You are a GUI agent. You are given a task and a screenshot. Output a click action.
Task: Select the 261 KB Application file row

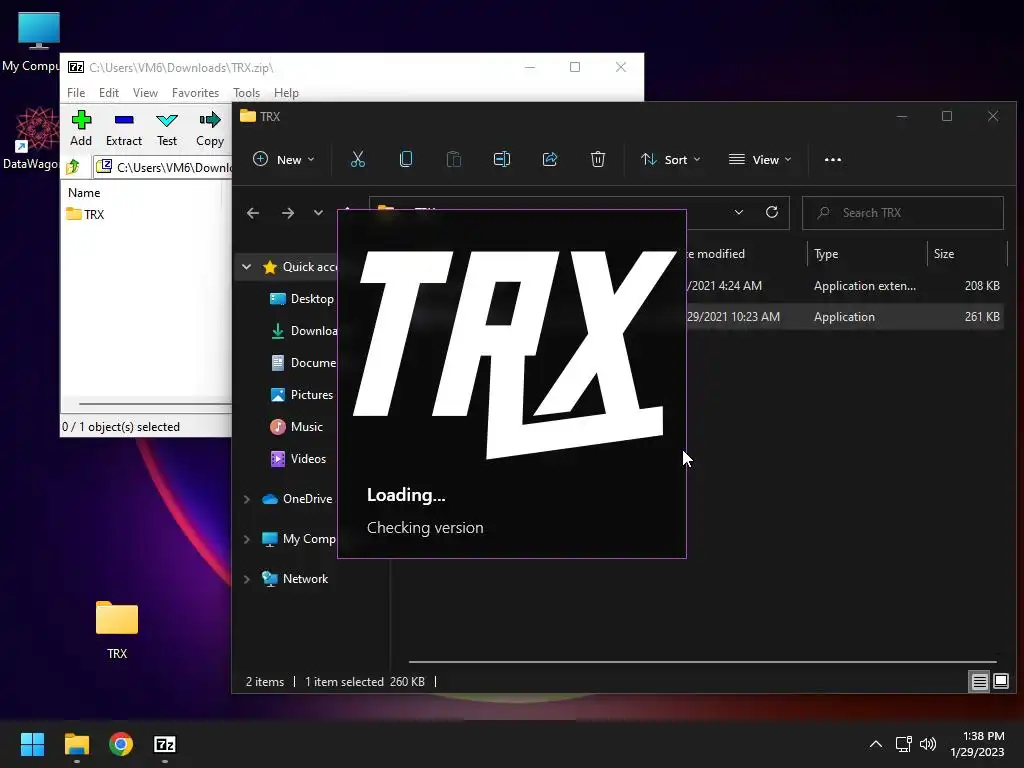845,317
